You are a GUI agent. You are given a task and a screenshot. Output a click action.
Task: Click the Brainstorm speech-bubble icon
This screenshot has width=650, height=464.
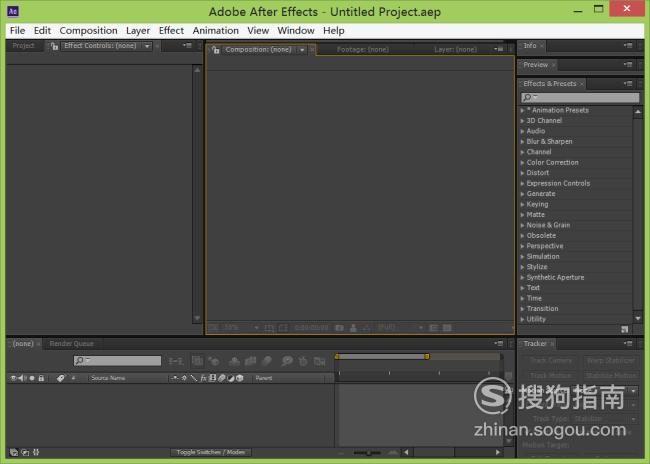(x=286, y=361)
